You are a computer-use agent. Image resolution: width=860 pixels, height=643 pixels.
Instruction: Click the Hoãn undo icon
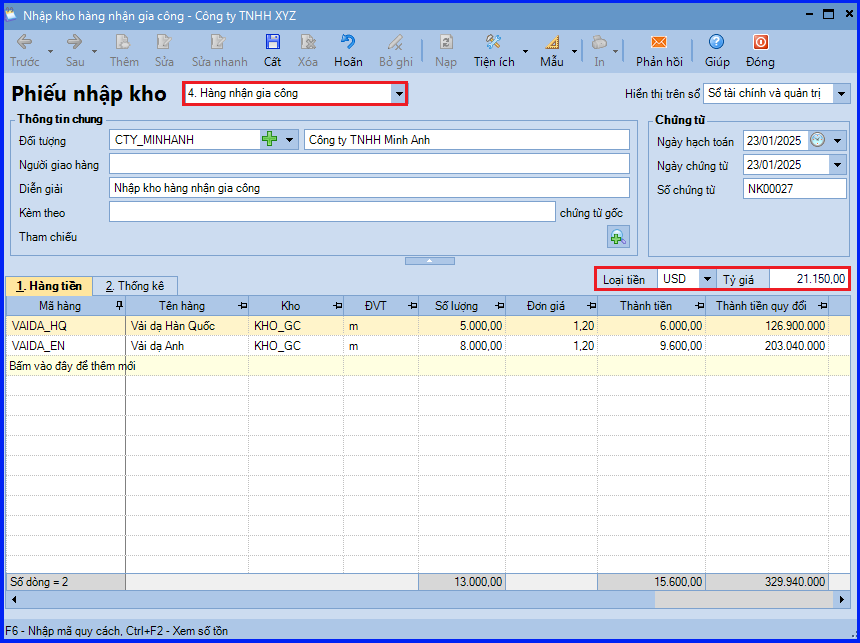point(348,42)
